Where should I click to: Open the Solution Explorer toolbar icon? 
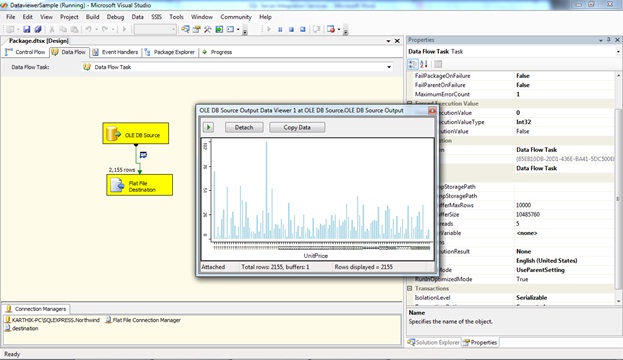pyautogui.click(x=185, y=29)
